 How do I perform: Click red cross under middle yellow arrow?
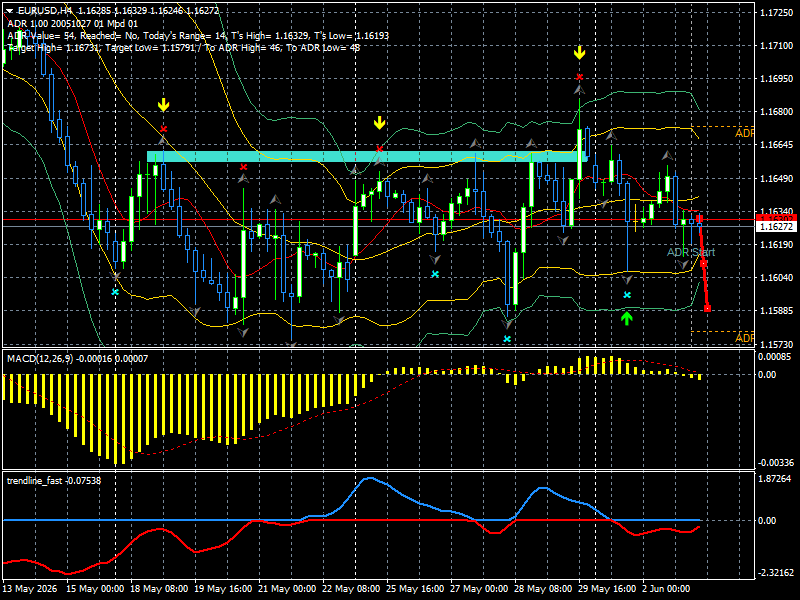pyautogui.click(x=379, y=148)
